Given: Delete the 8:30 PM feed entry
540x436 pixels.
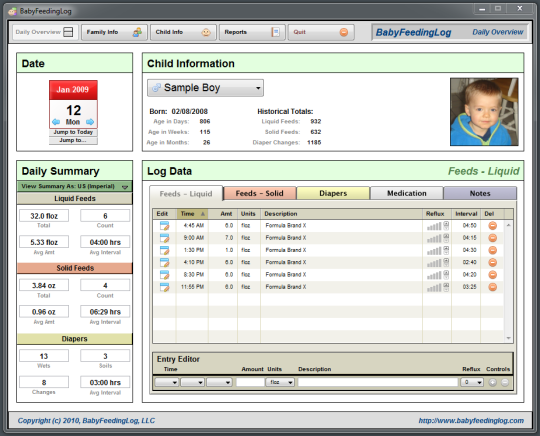Looking at the screenshot, I should (x=493, y=275).
